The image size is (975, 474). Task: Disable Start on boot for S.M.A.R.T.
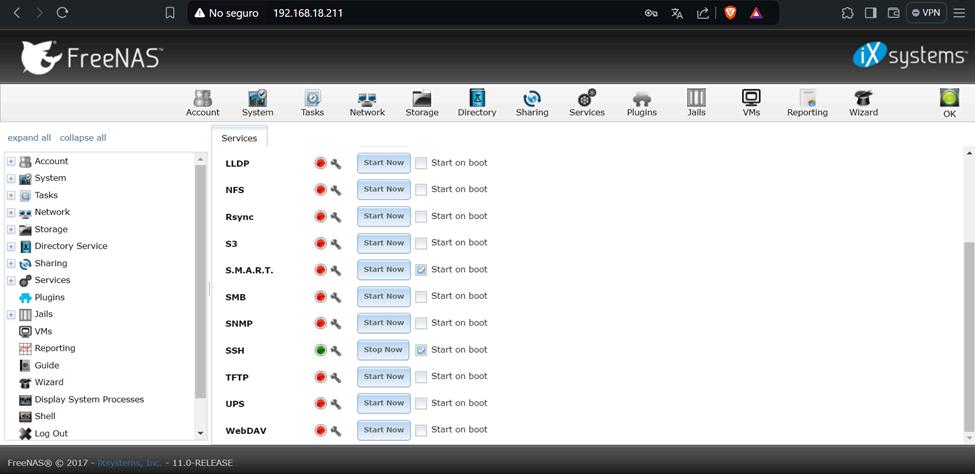(x=421, y=269)
